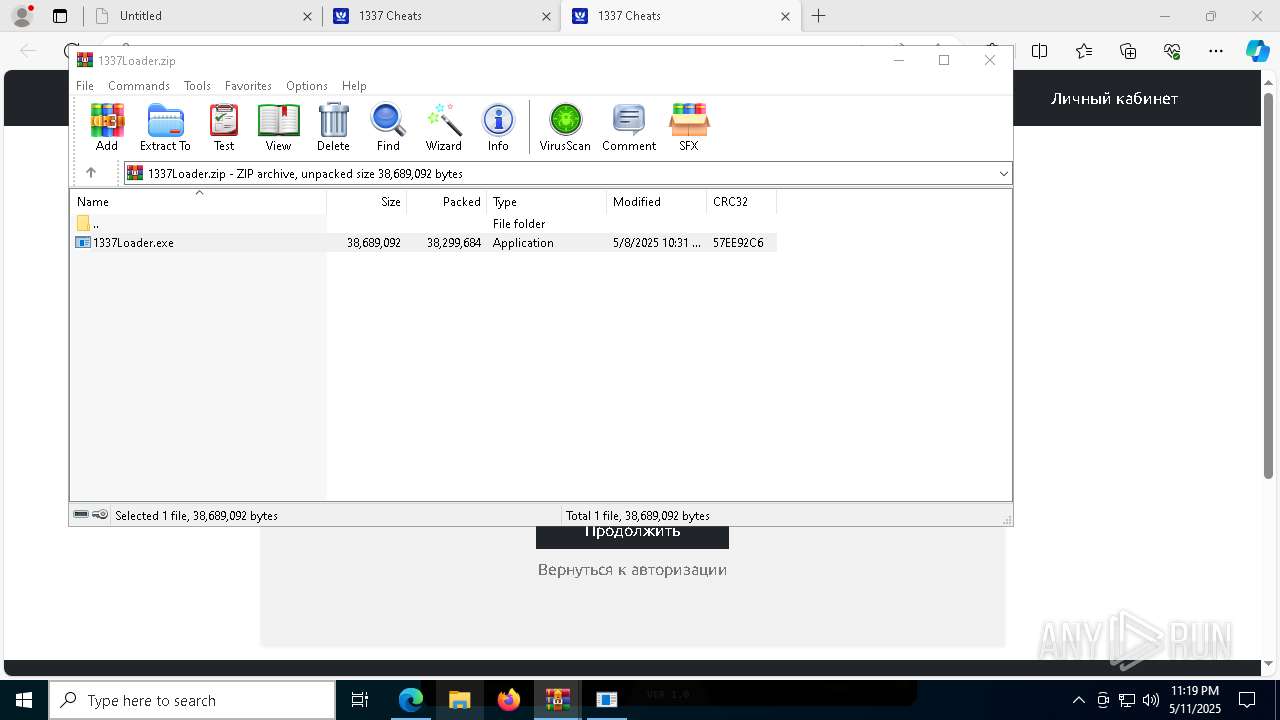The height and width of the screenshot is (720, 1280).
Task: Sort files by Packed column
Action: pos(447,202)
